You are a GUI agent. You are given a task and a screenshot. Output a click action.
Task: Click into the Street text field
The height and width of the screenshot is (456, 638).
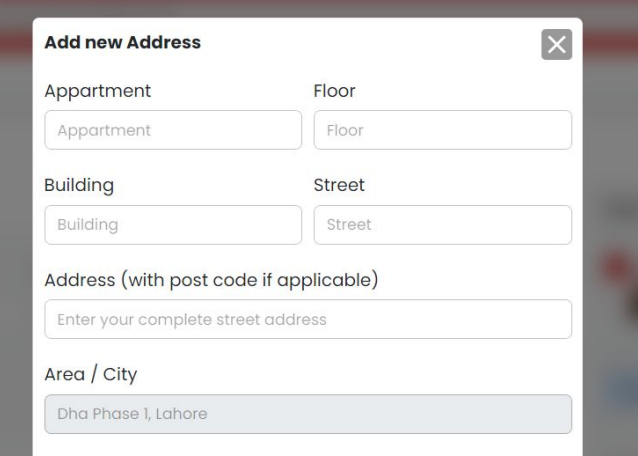pyautogui.click(x=442, y=225)
